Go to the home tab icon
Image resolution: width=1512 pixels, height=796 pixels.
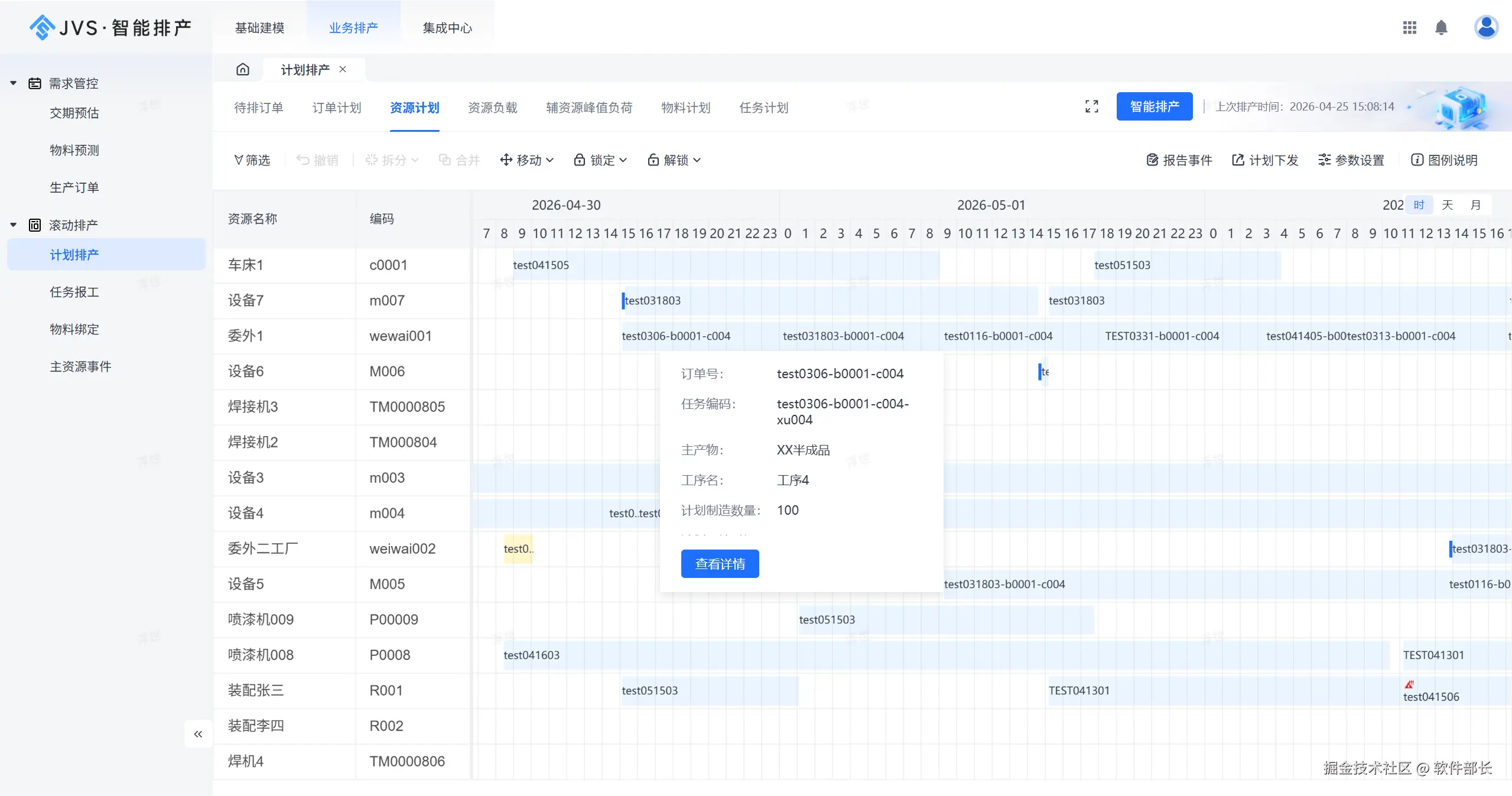(243, 70)
